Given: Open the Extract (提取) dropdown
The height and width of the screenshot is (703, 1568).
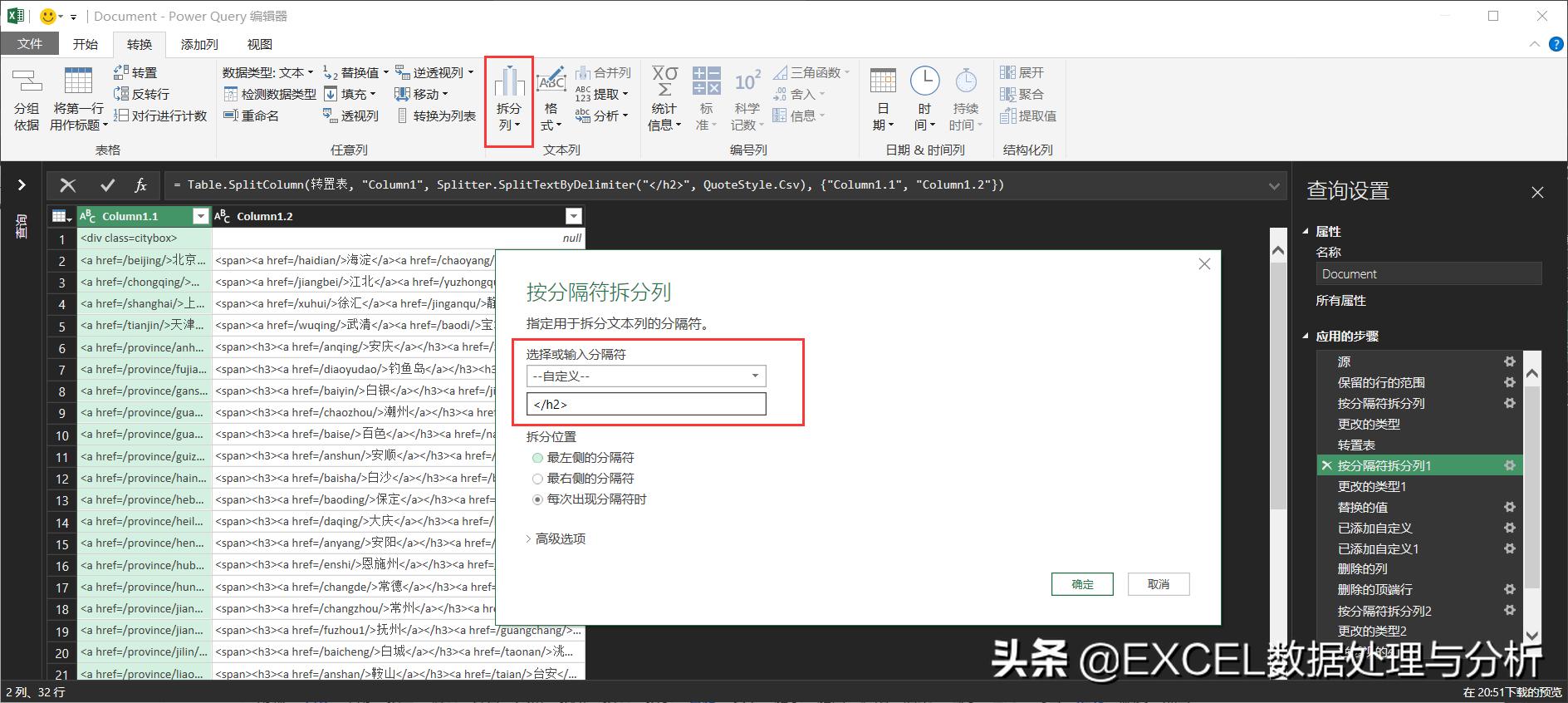Looking at the screenshot, I should 602,94.
